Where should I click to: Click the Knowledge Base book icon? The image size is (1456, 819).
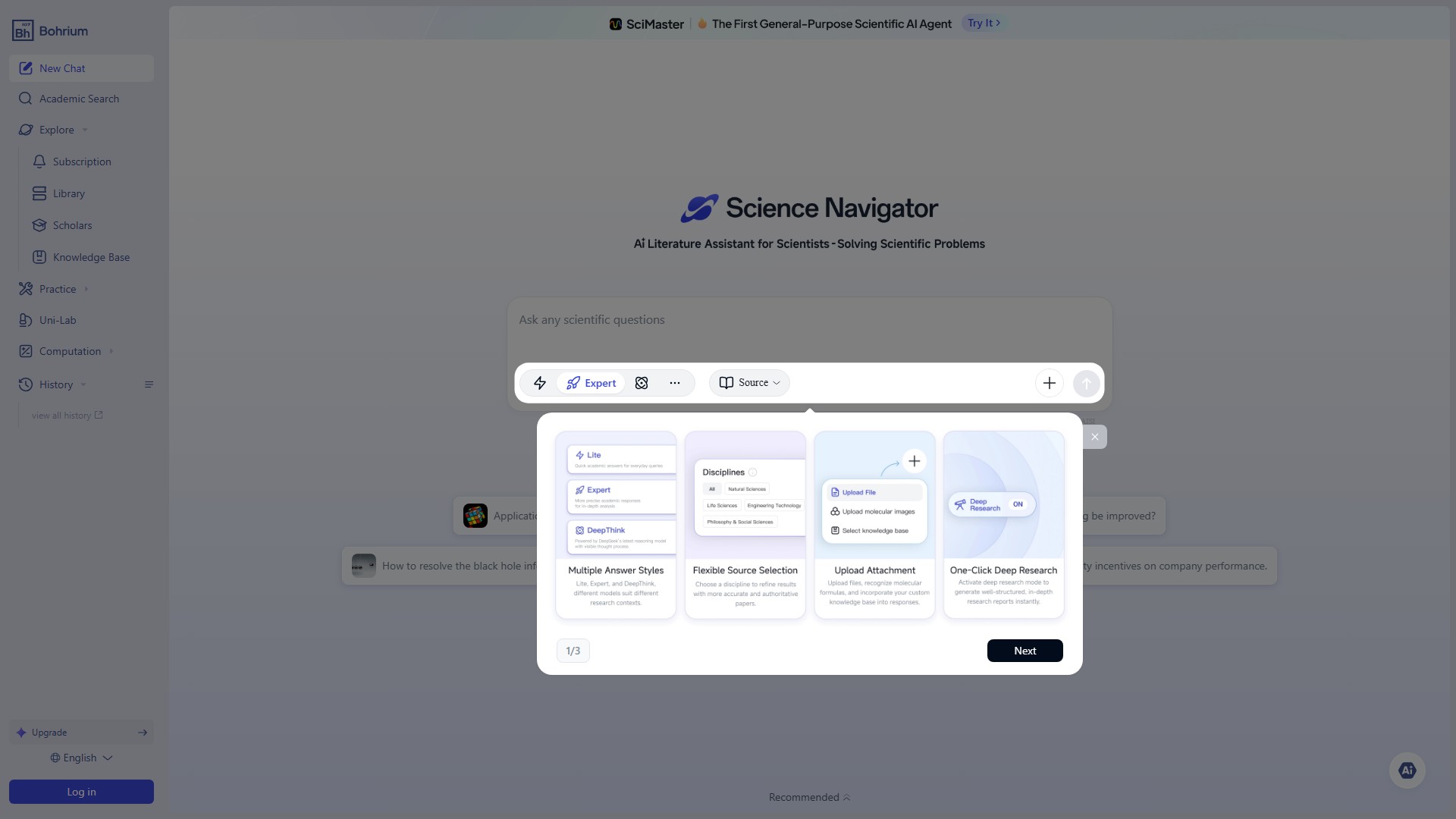click(39, 257)
